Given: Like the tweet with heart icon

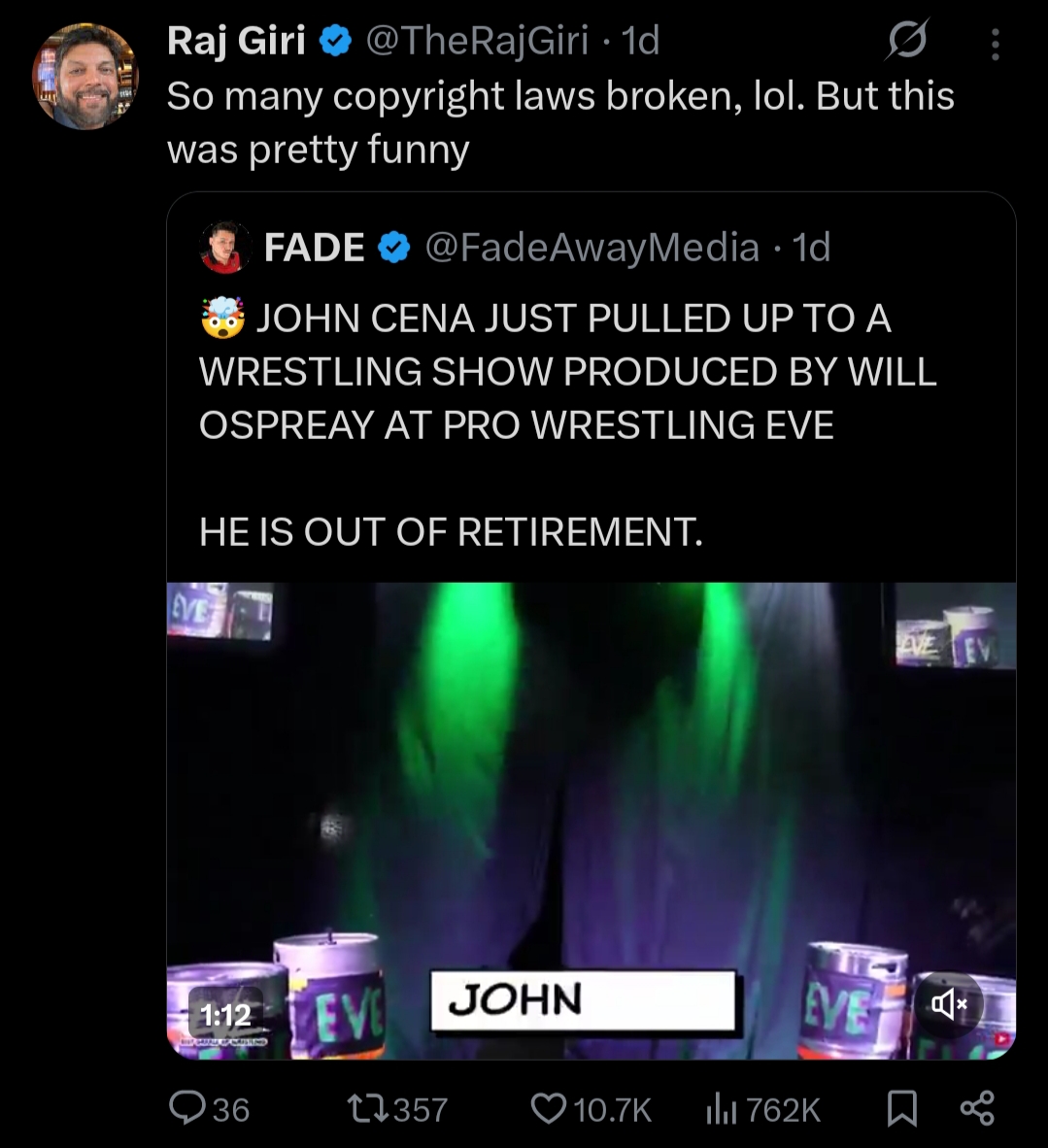Looking at the screenshot, I should pyautogui.click(x=548, y=1108).
